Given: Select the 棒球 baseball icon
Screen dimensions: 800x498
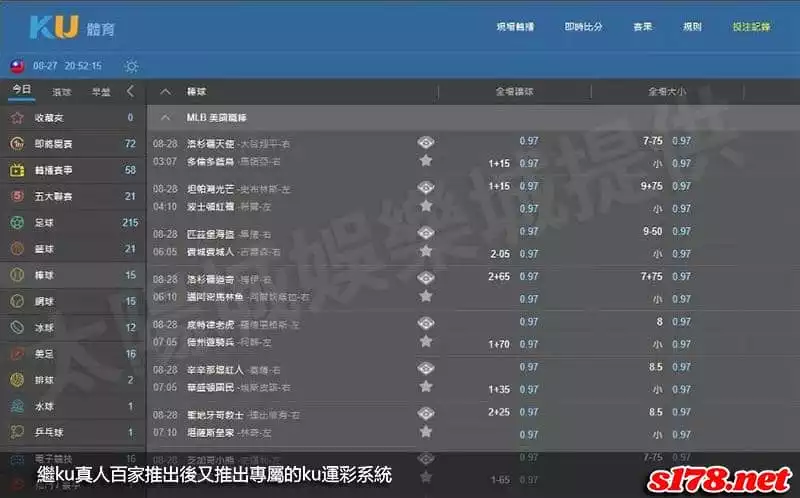Looking at the screenshot, I should pos(17,275).
